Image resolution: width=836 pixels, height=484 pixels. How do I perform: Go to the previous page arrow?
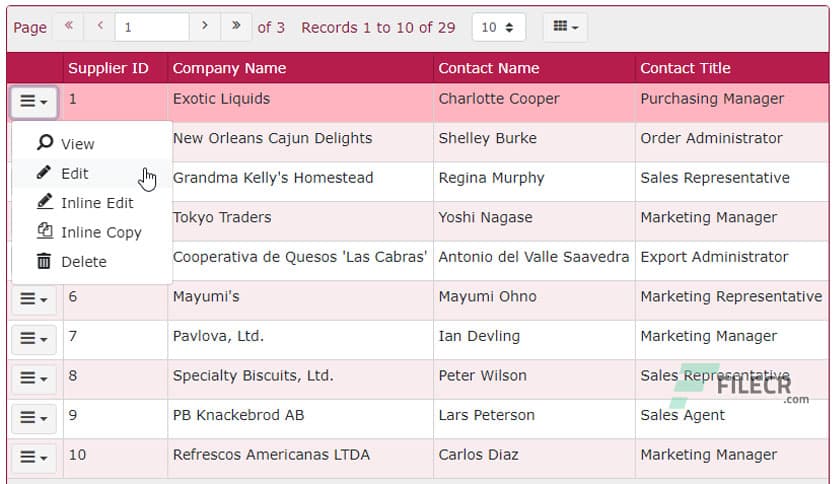click(100, 27)
